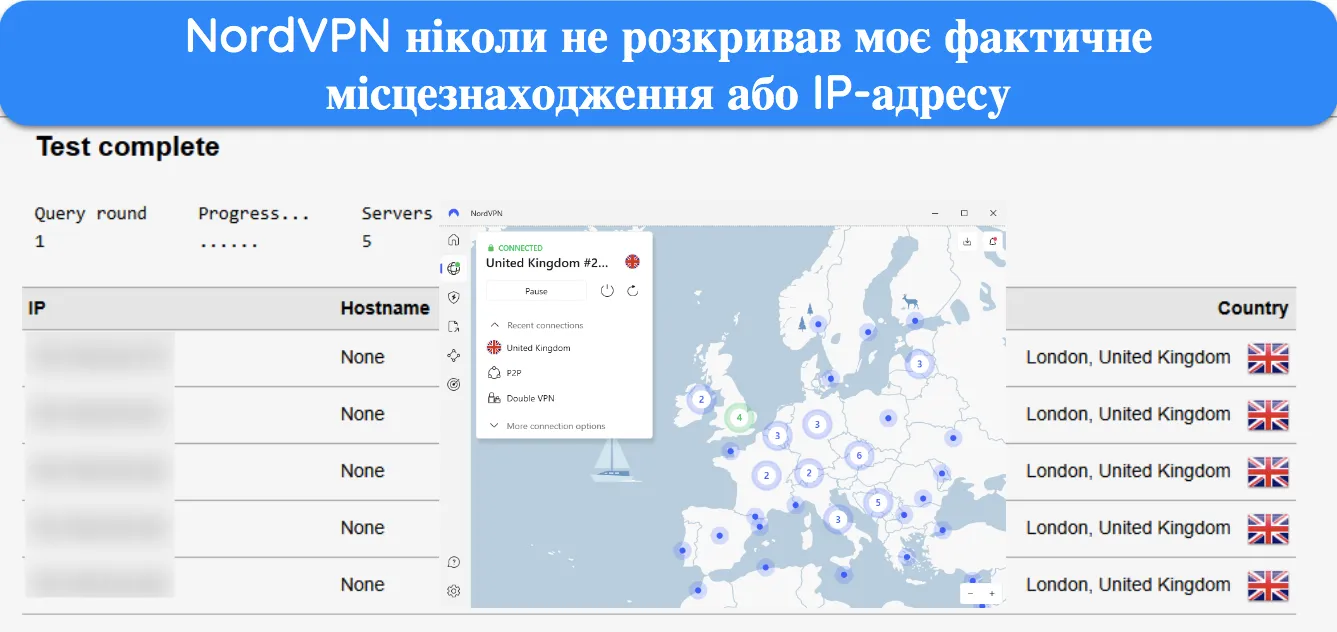Click the Progress... label
The image size is (1337, 632).
(x=254, y=213)
